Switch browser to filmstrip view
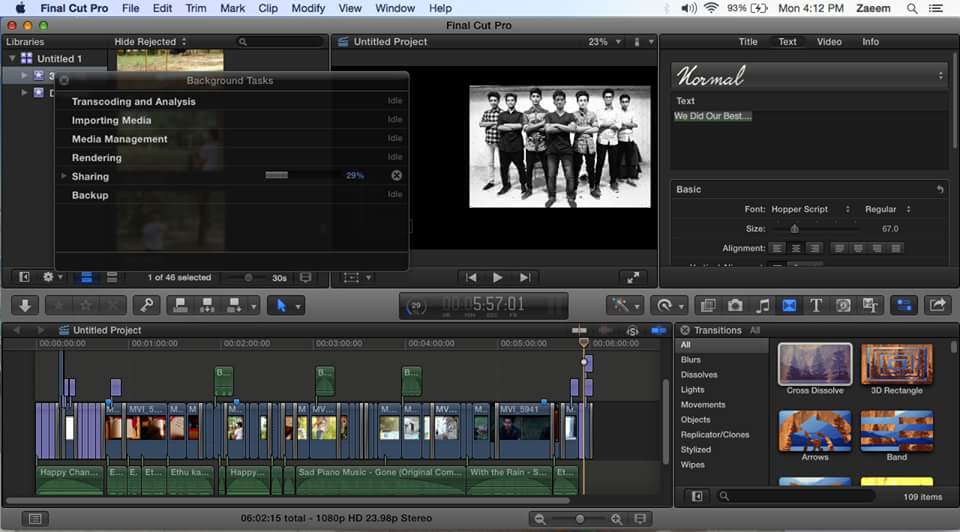 pyautogui.click(x=86, y=277)
